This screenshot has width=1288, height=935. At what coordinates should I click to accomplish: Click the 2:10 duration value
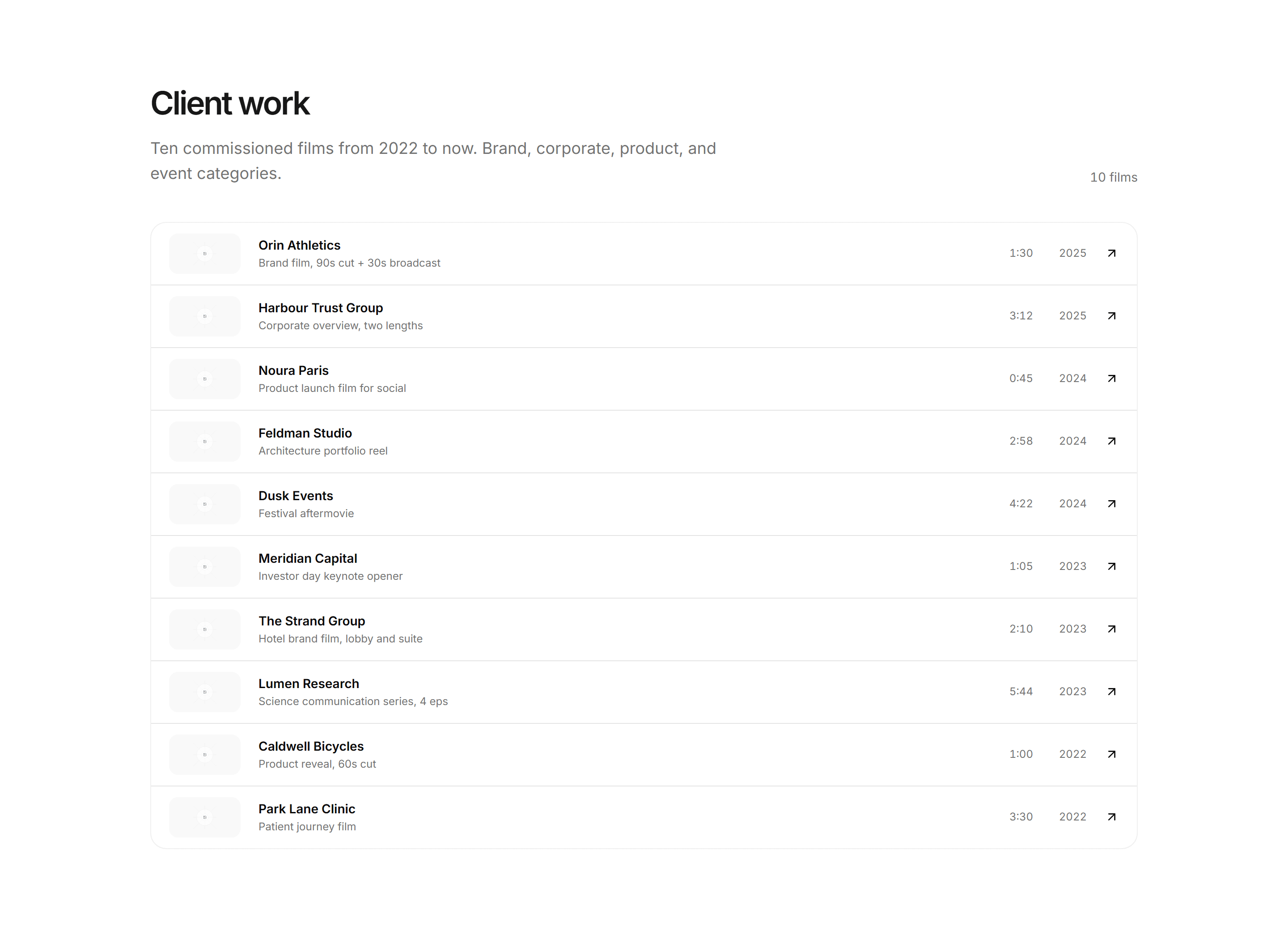pyautogui.click(x=1021, y=629)
